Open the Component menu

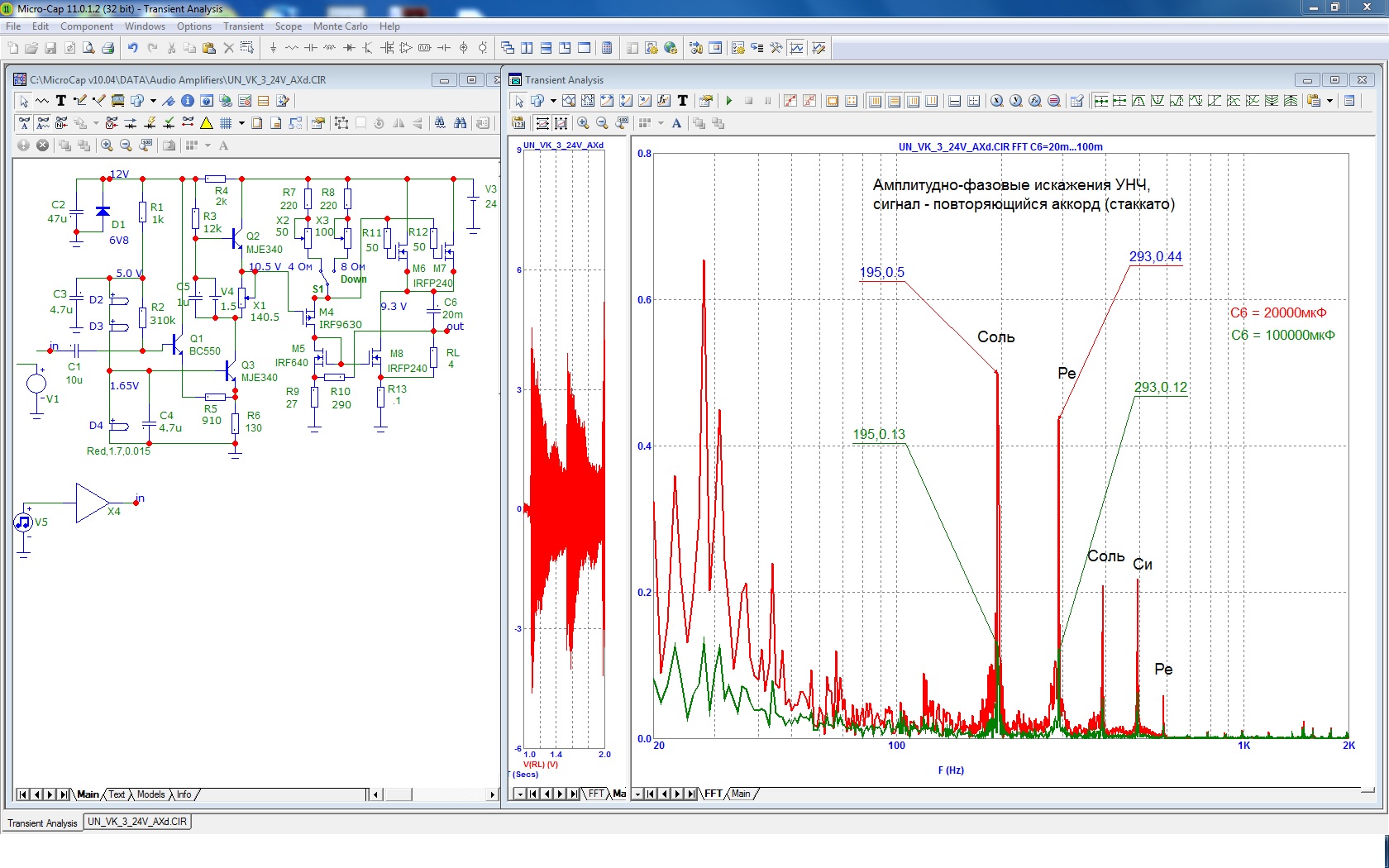coord(87,26)
